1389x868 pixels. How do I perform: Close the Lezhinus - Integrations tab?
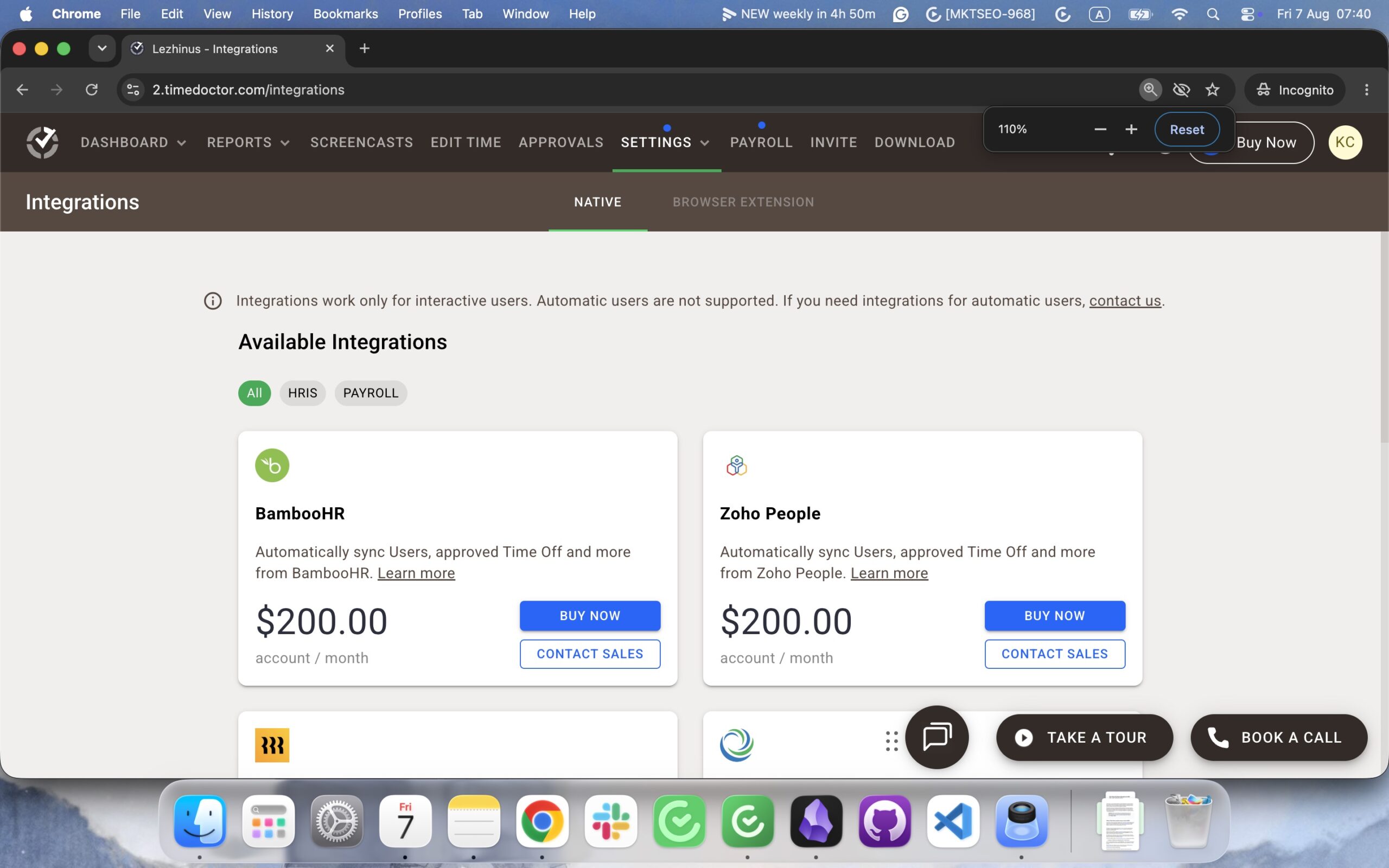pos(329,49)
